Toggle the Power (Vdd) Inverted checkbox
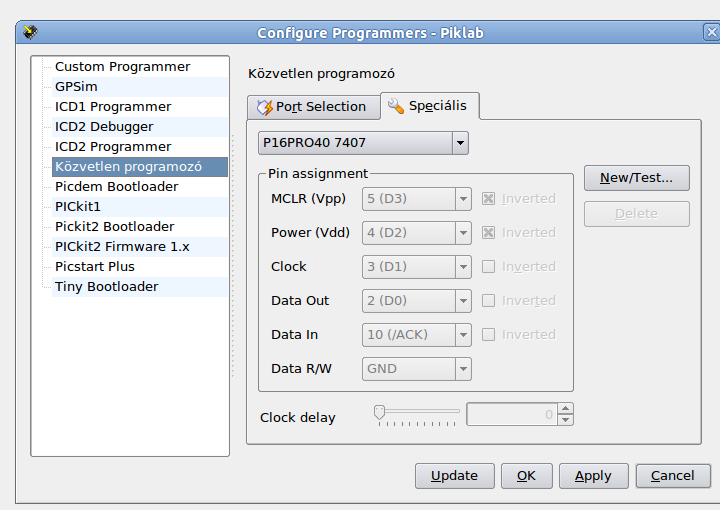Viewport: 720px width, 510px height. pos(489,233)
